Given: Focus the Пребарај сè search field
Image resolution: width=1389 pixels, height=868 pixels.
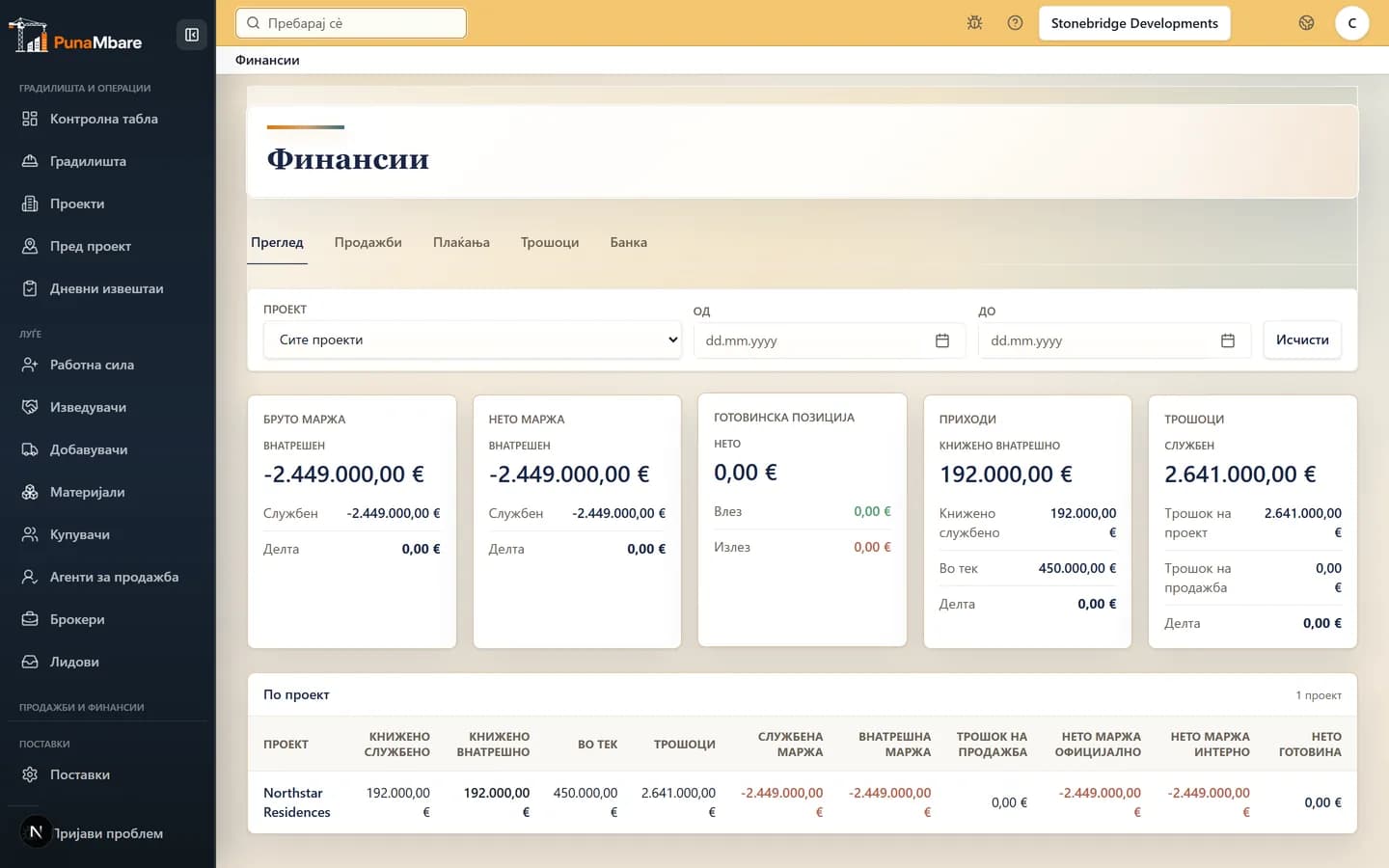Looking at the screenshot, I should click(x=351, y=23).
